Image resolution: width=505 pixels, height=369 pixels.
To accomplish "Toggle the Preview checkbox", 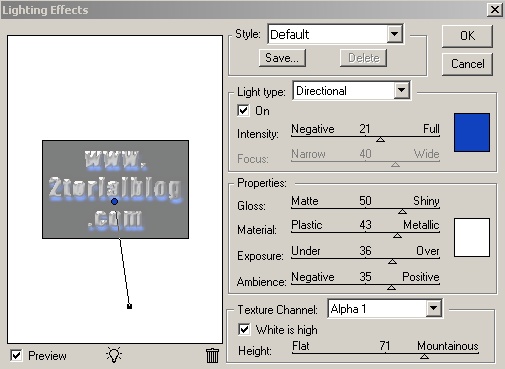I will 16,355.
